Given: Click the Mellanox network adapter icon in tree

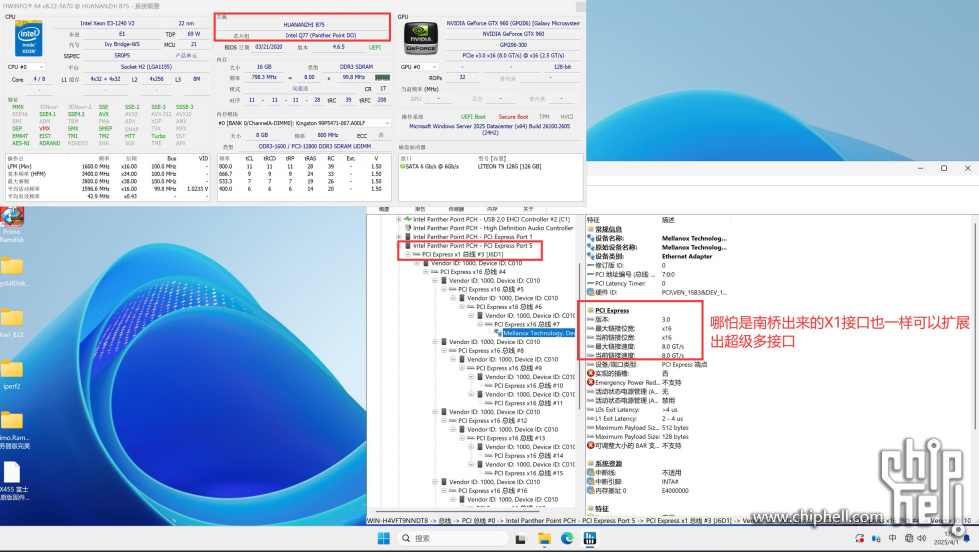Looking at the screenshot, I should coord(498,333).
